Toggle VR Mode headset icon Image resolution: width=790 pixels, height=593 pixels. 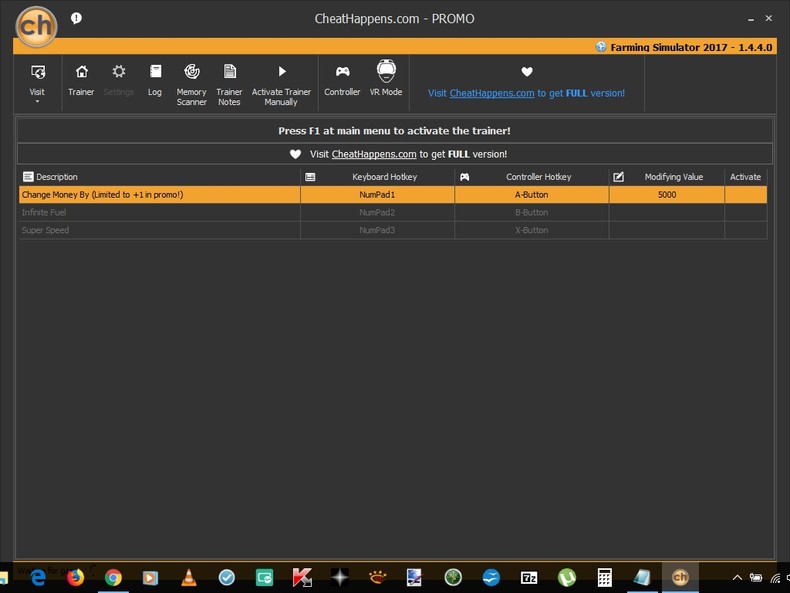pos(386,71)
